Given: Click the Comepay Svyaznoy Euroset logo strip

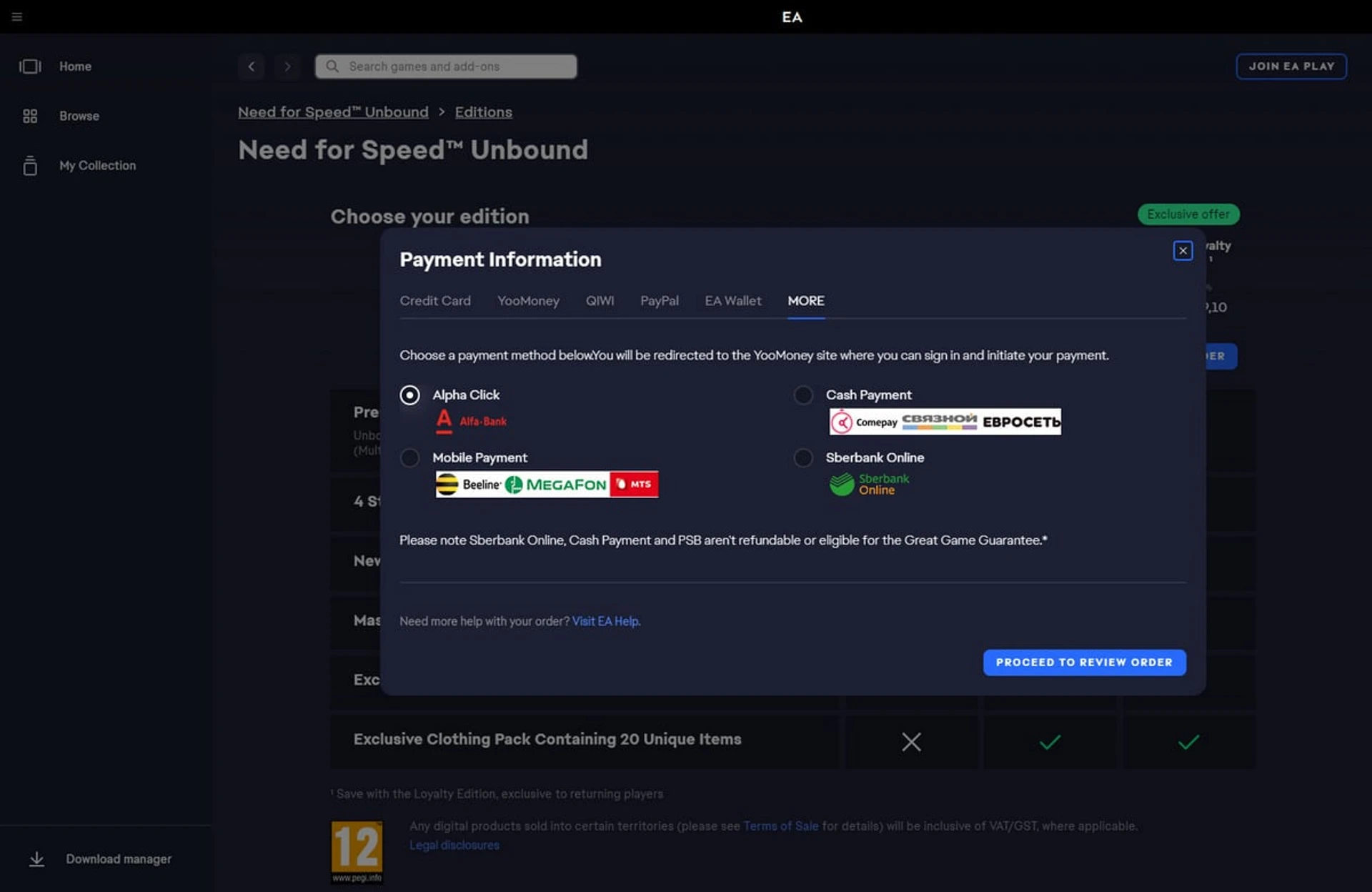Looking at the screenshot, I should pyautogui.click(x=945, y=422).
